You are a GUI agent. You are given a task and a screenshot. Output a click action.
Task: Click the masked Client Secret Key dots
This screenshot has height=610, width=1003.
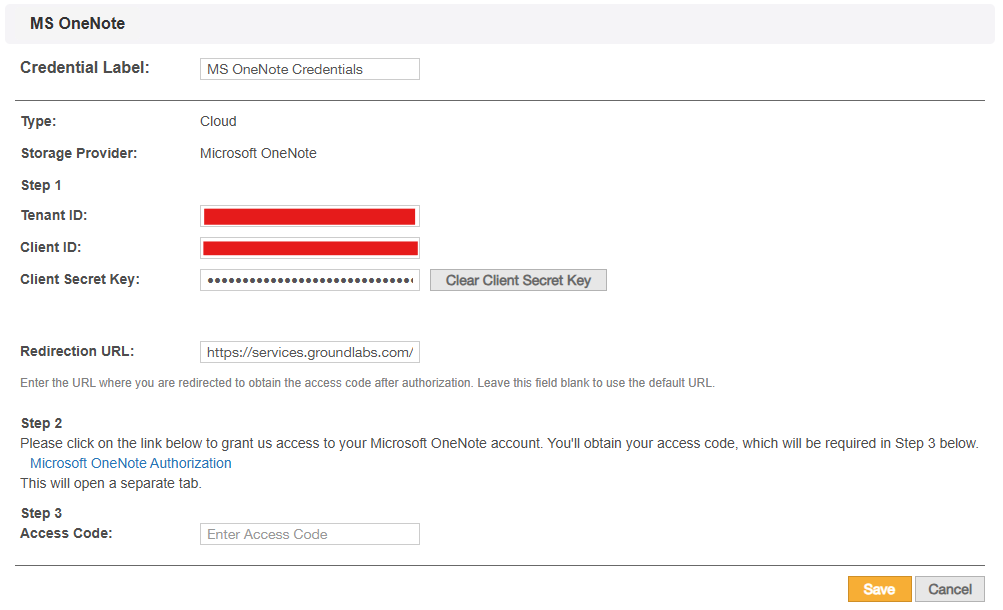click(x=309, y=279)
